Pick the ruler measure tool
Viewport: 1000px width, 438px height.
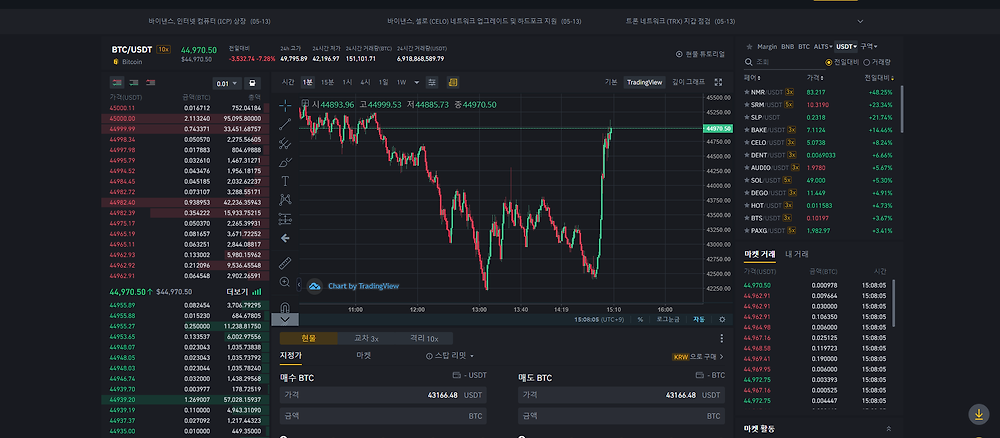point(285,263)
